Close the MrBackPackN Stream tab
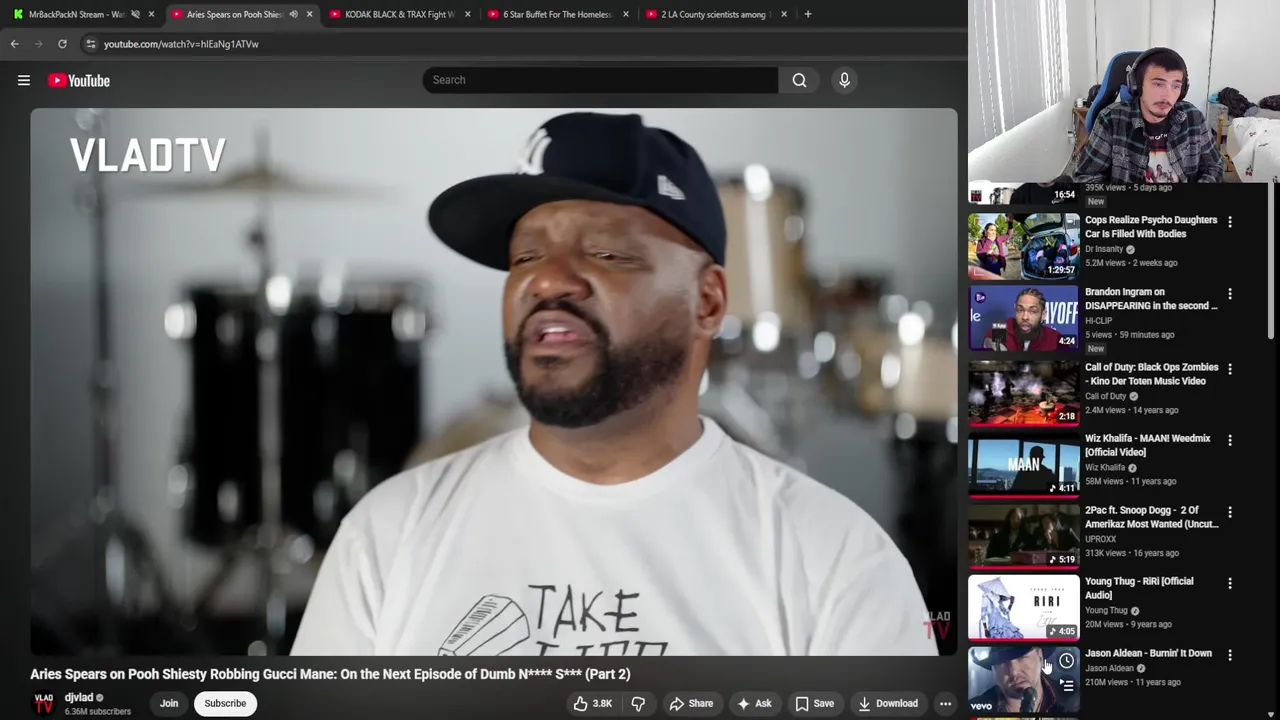The width and height of the screenshot is (1280, 720). pos(151,14)
